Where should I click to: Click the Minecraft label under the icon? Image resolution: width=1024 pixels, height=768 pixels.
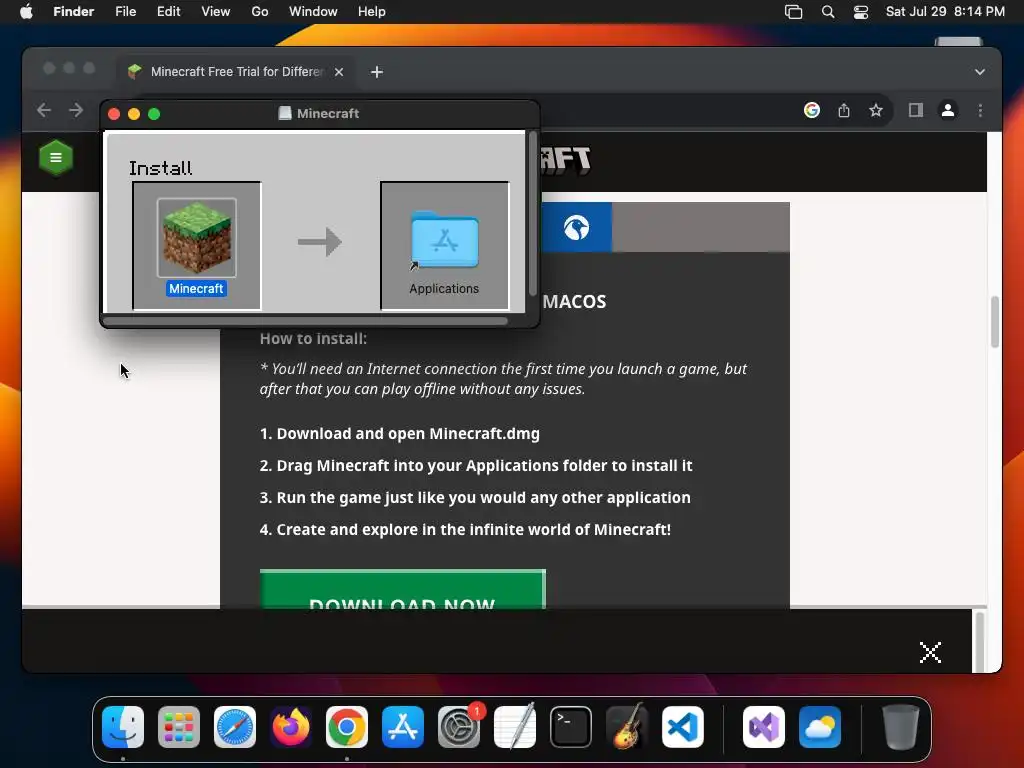[x=197, y=289]
